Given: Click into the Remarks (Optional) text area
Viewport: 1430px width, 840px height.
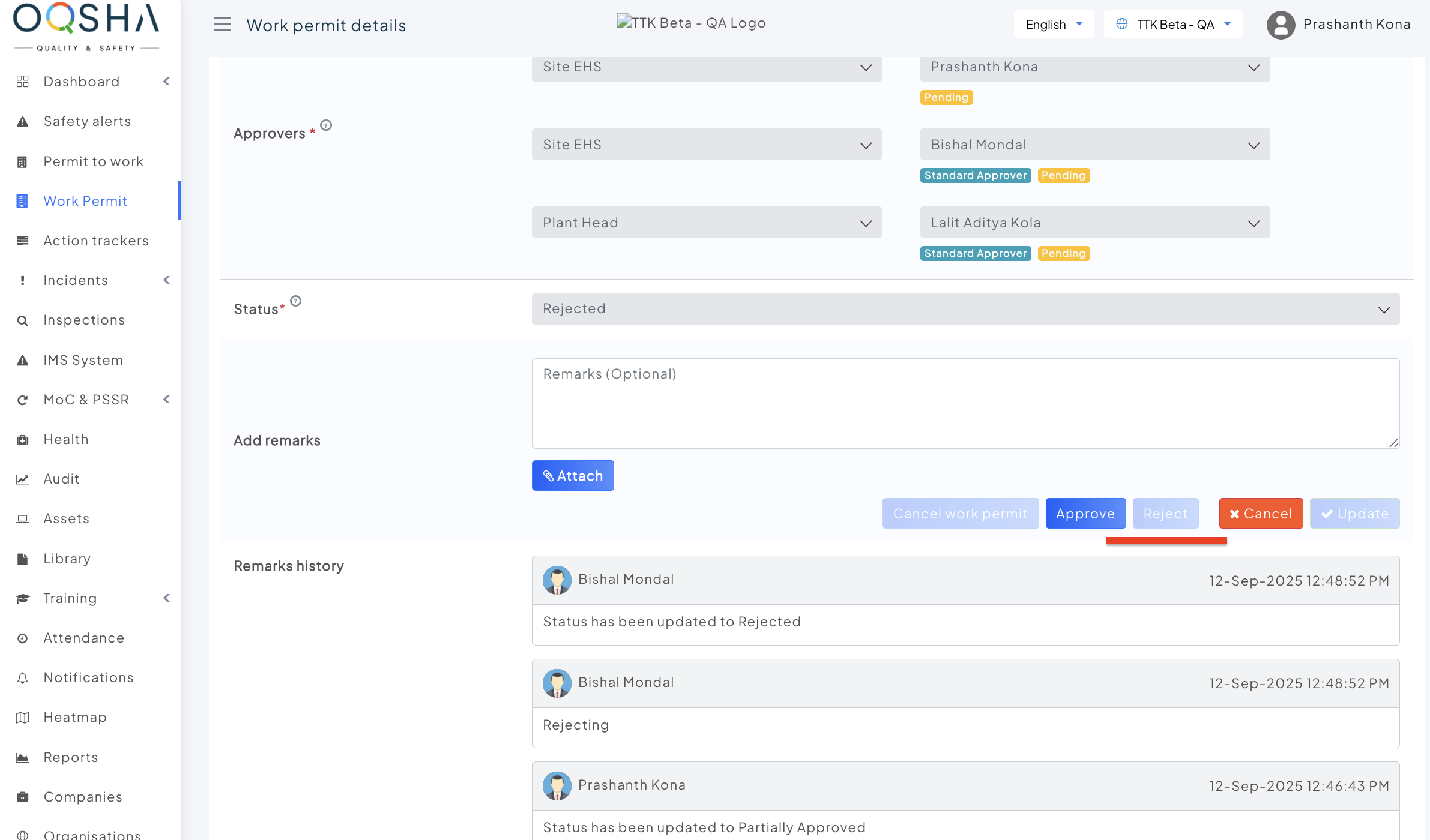Looking at the screenshot, I should pyautogui.click(x=965, y=404).
